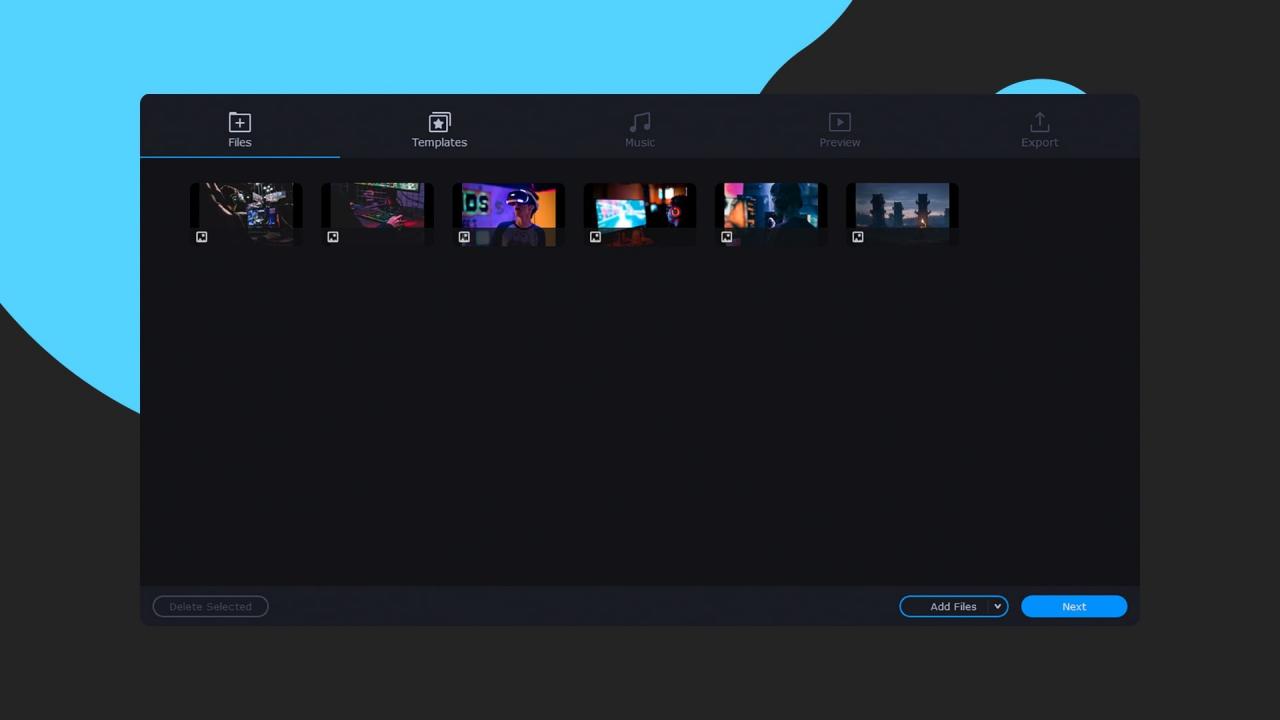Click the Delete Selected button
The width and height of the screenshot is (1280, 720).
point(210,606)
